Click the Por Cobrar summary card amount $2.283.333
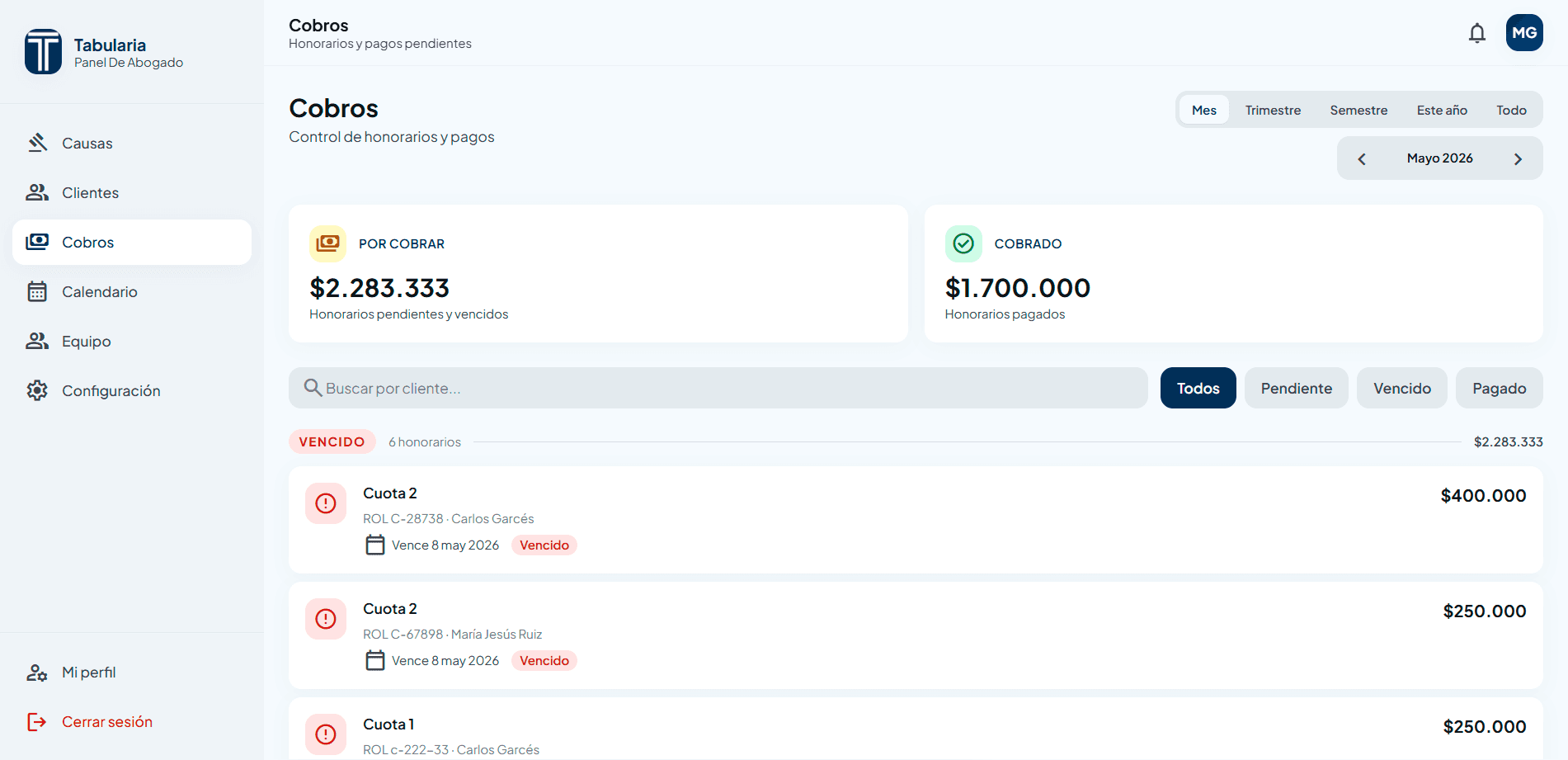Screen dimensions: 1568x760 pos(379,288)
